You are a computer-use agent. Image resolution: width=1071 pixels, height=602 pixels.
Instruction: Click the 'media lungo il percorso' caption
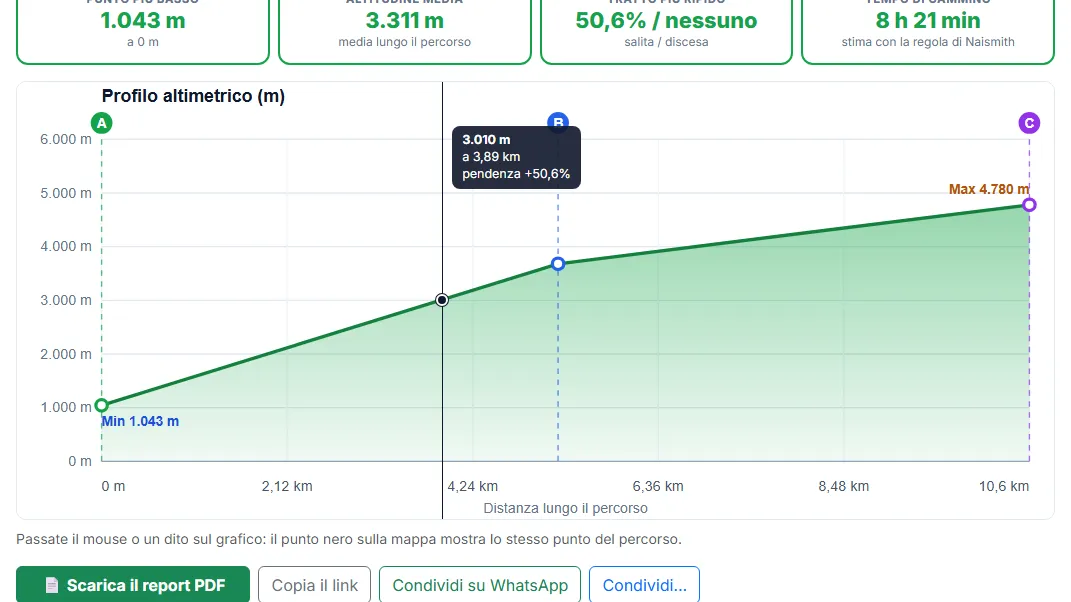(404, 42)
